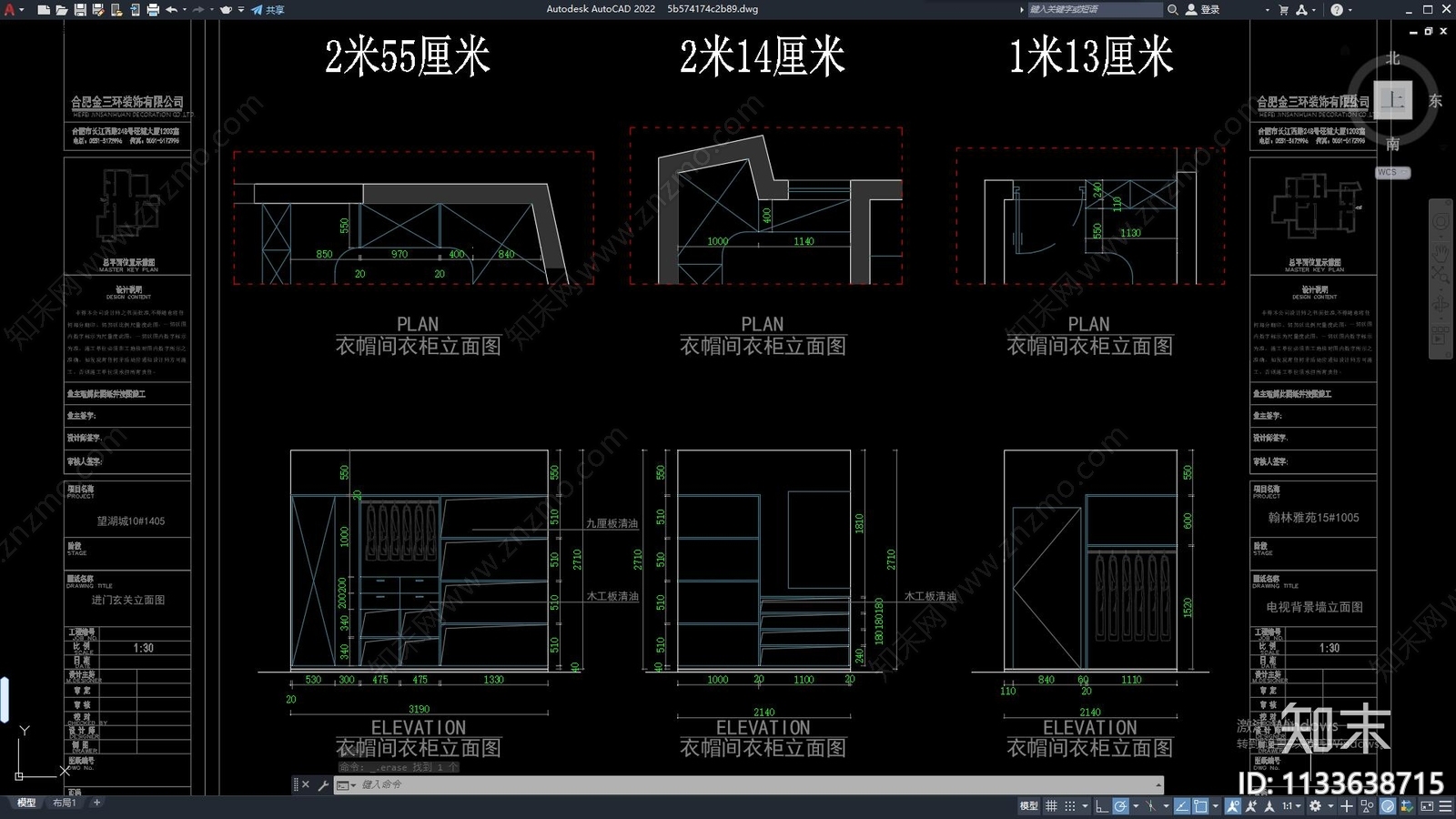
Task: Add a new layout with plus tab
Action: 96,803
